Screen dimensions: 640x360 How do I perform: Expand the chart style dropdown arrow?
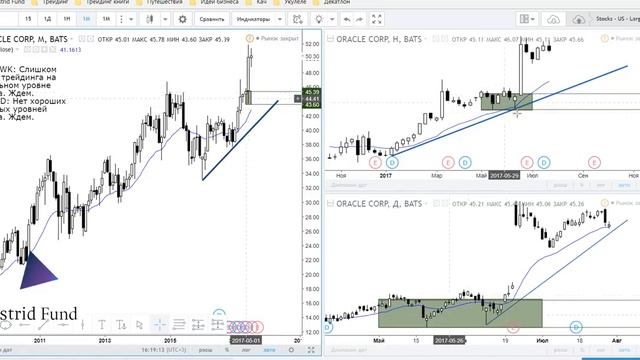coord(165,19)
